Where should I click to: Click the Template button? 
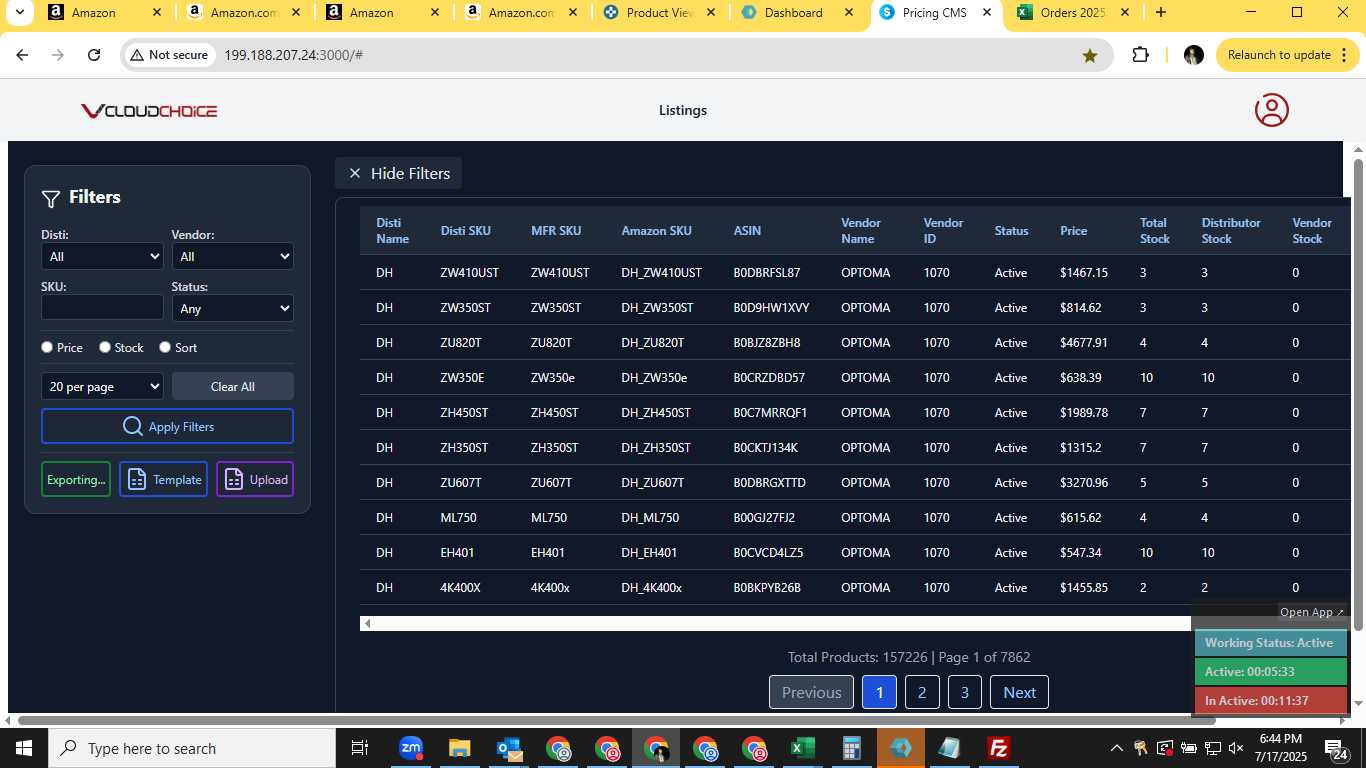click(x=164, y=479)
